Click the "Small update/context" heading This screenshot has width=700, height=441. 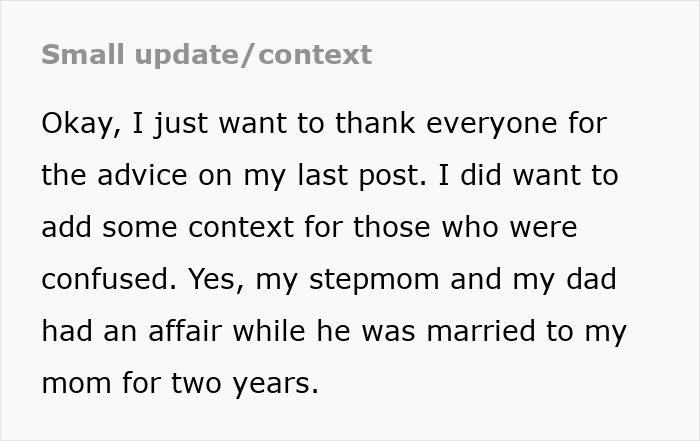click(206, 54)
